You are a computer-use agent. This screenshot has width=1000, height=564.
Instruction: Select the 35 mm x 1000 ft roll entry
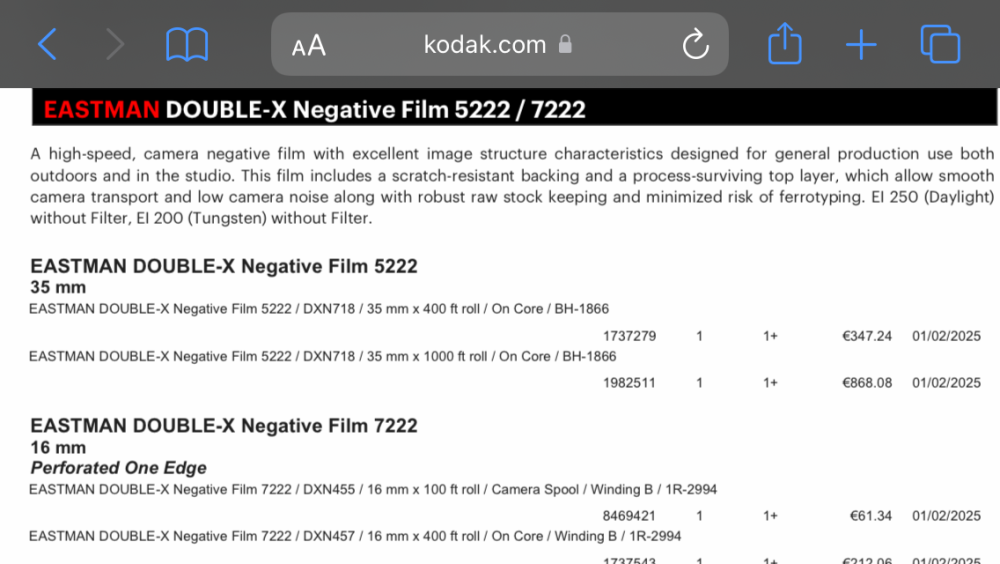[323, 356]
